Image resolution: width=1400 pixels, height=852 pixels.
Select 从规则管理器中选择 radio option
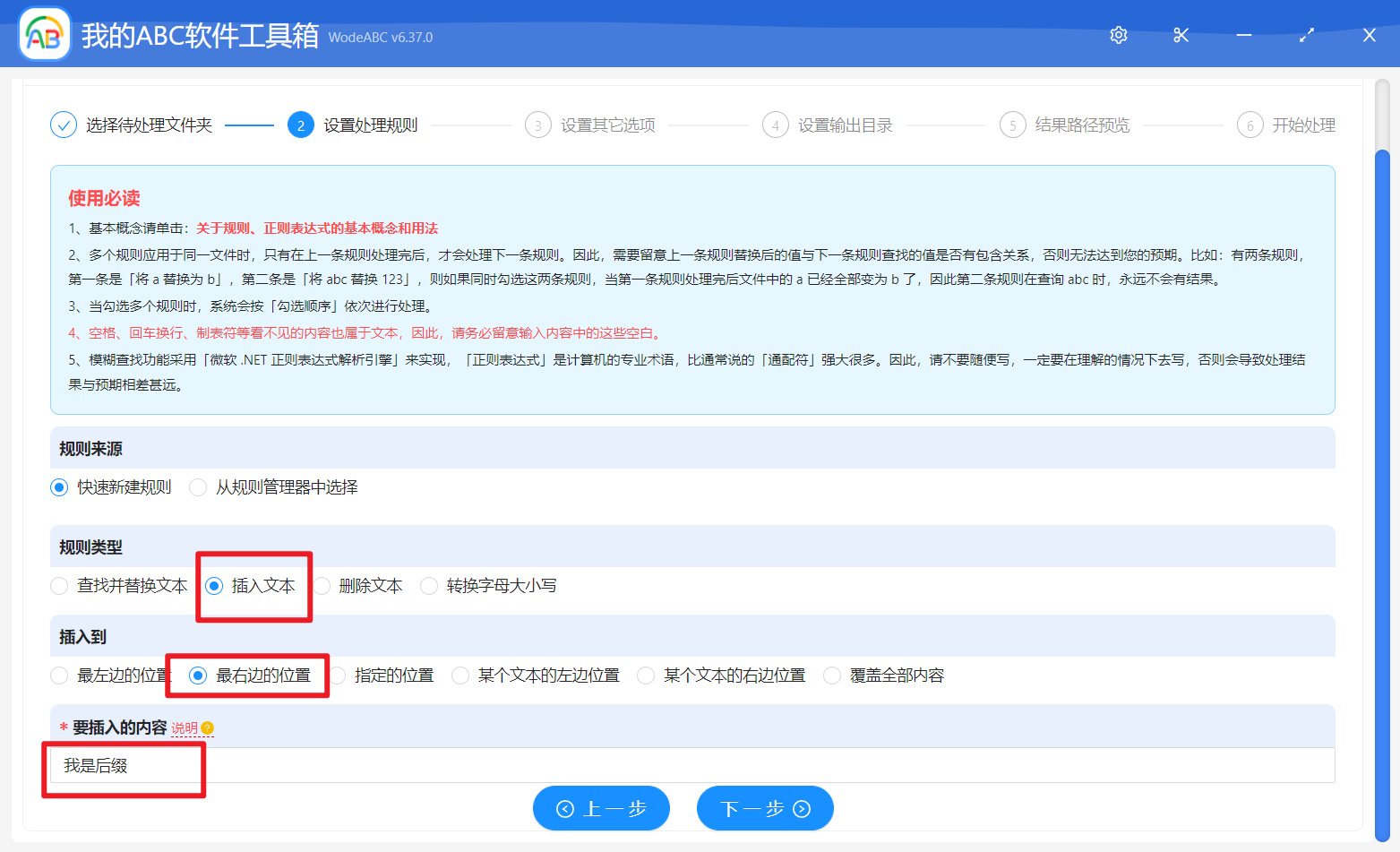[x=199, y=487]
